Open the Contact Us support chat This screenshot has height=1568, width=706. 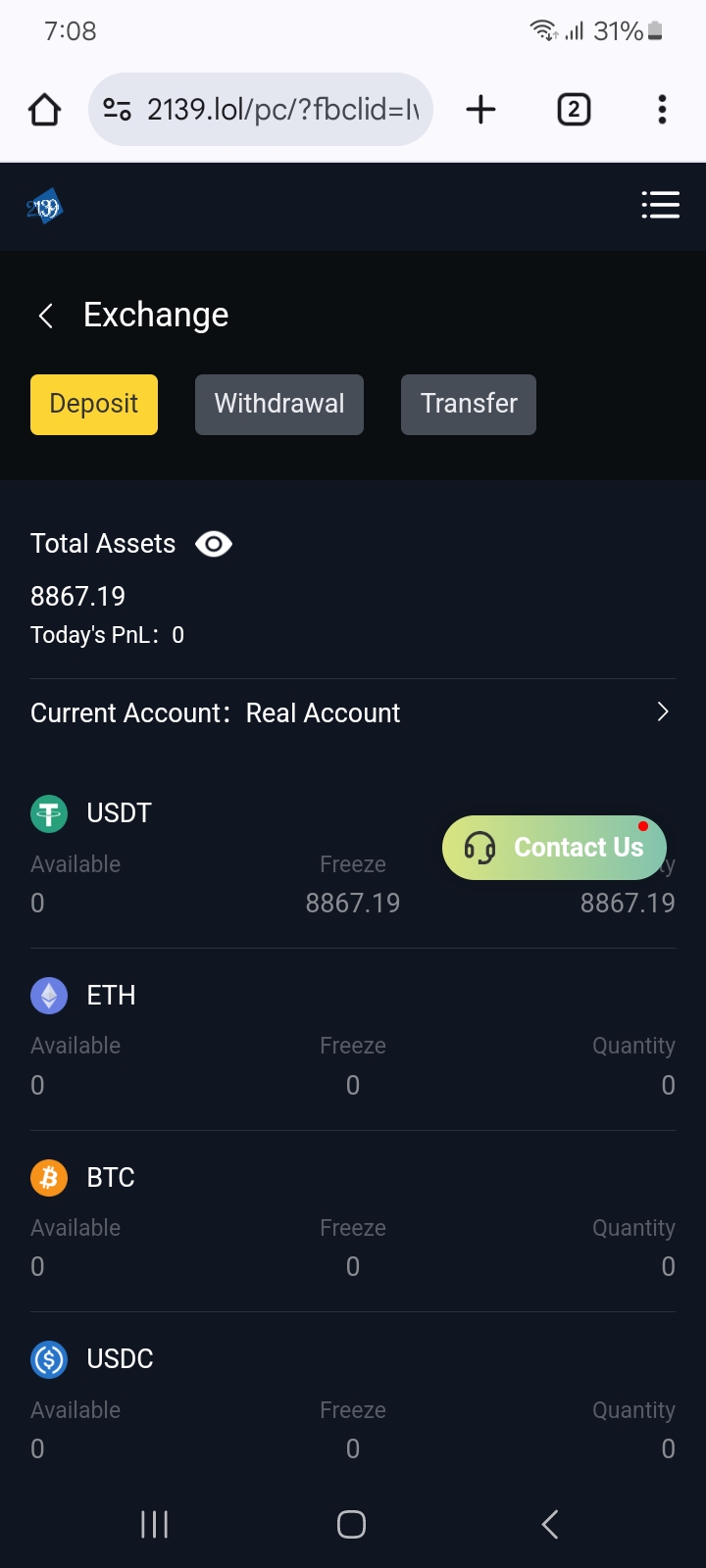coord(555,848)
